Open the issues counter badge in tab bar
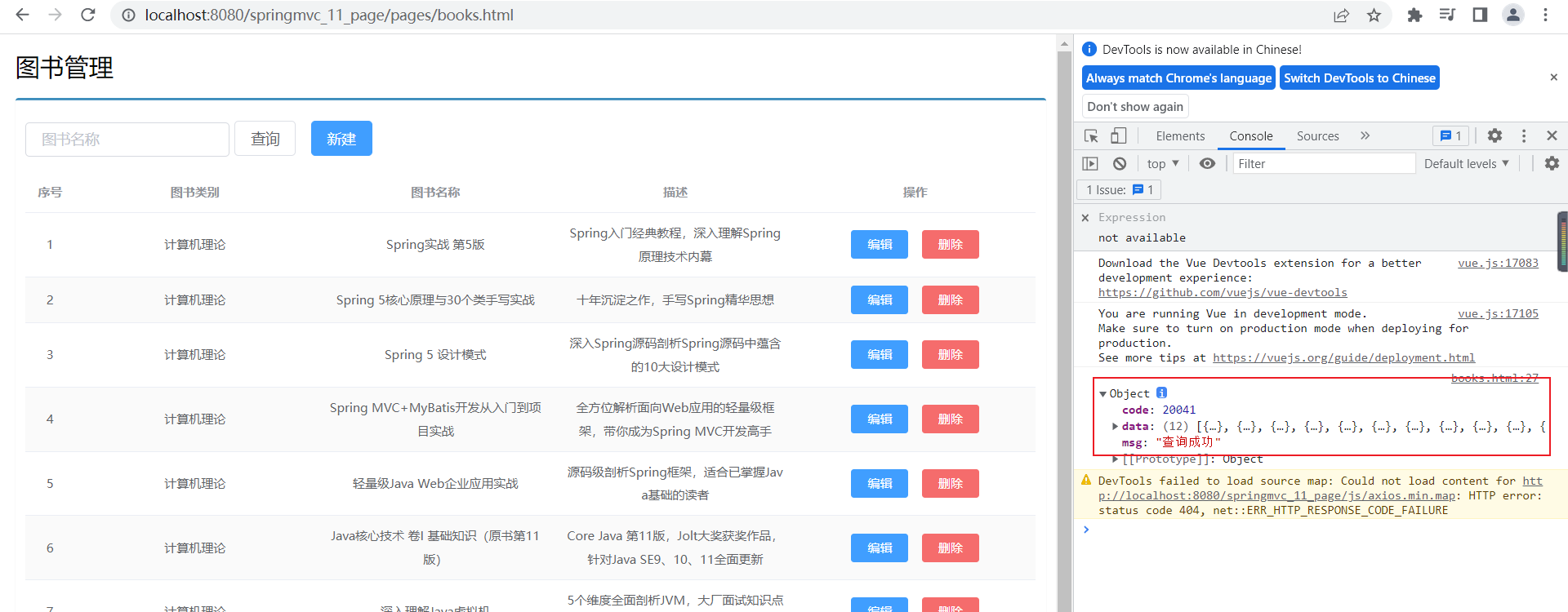 pyautogui.click(x=1450, y=136)
